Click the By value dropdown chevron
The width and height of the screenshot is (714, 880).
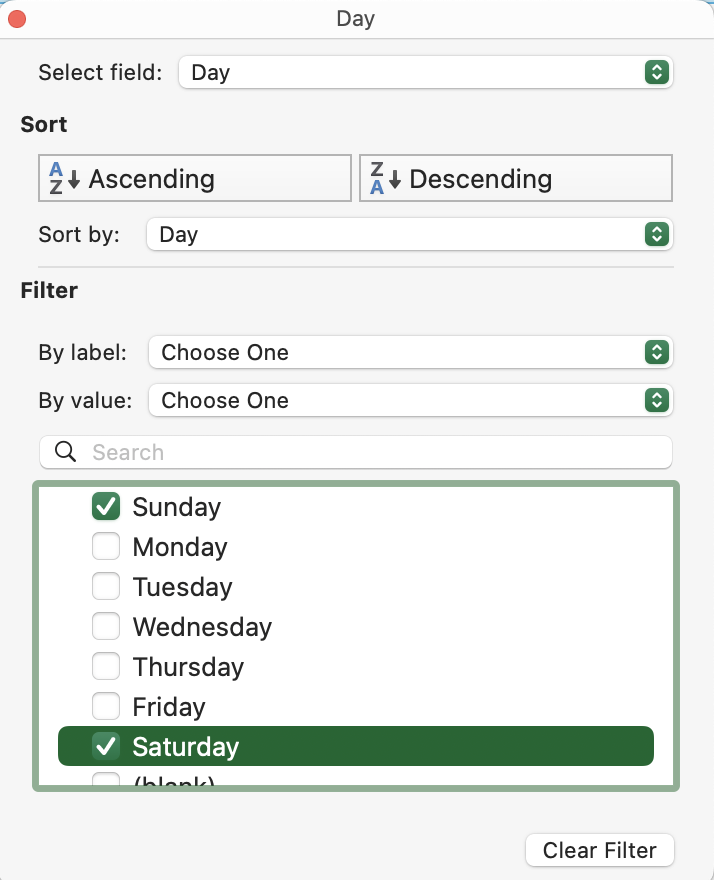click(656, 400)
